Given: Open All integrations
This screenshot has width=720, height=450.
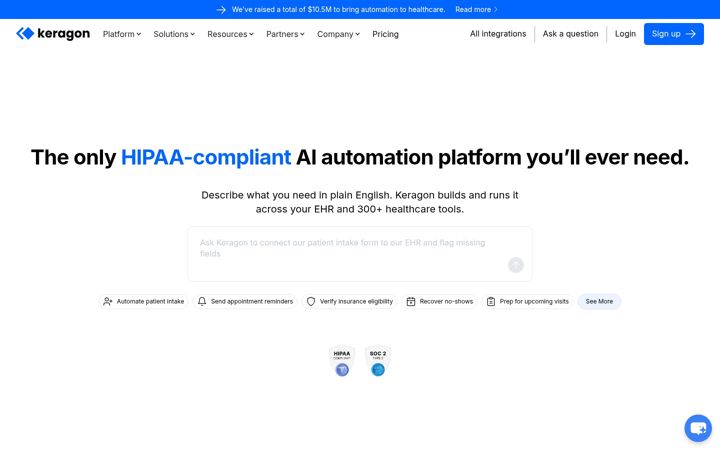Looking at the screenshot, I should click(x=498, y=34).
